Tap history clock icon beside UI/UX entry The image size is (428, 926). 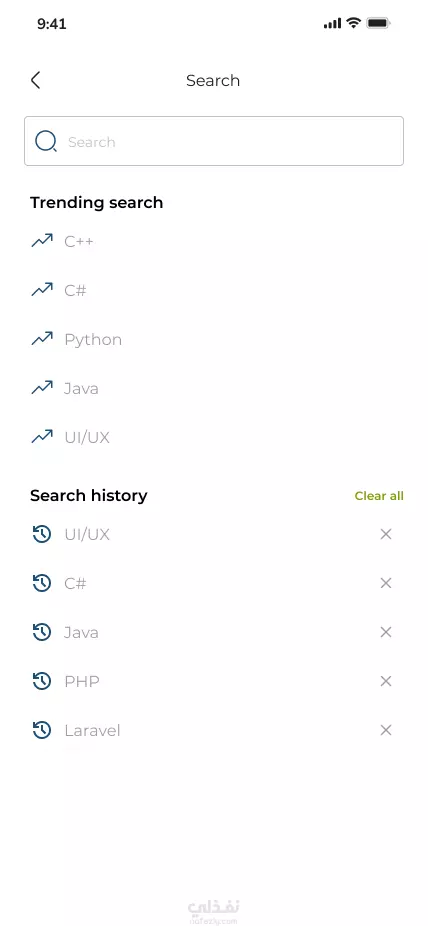(41, 534)
